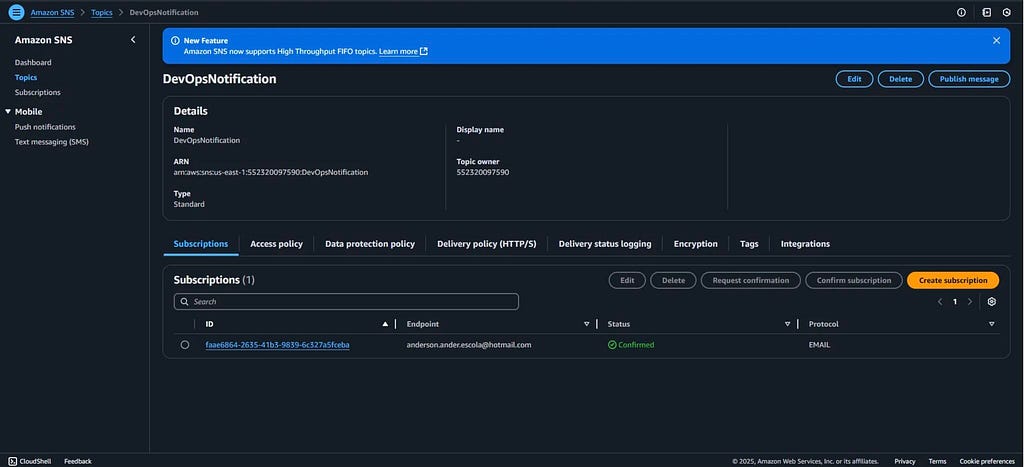The width and height of the screenshot is (1024, 467).
Task: Sort by Status column arrow
Action: pos(788,324)
